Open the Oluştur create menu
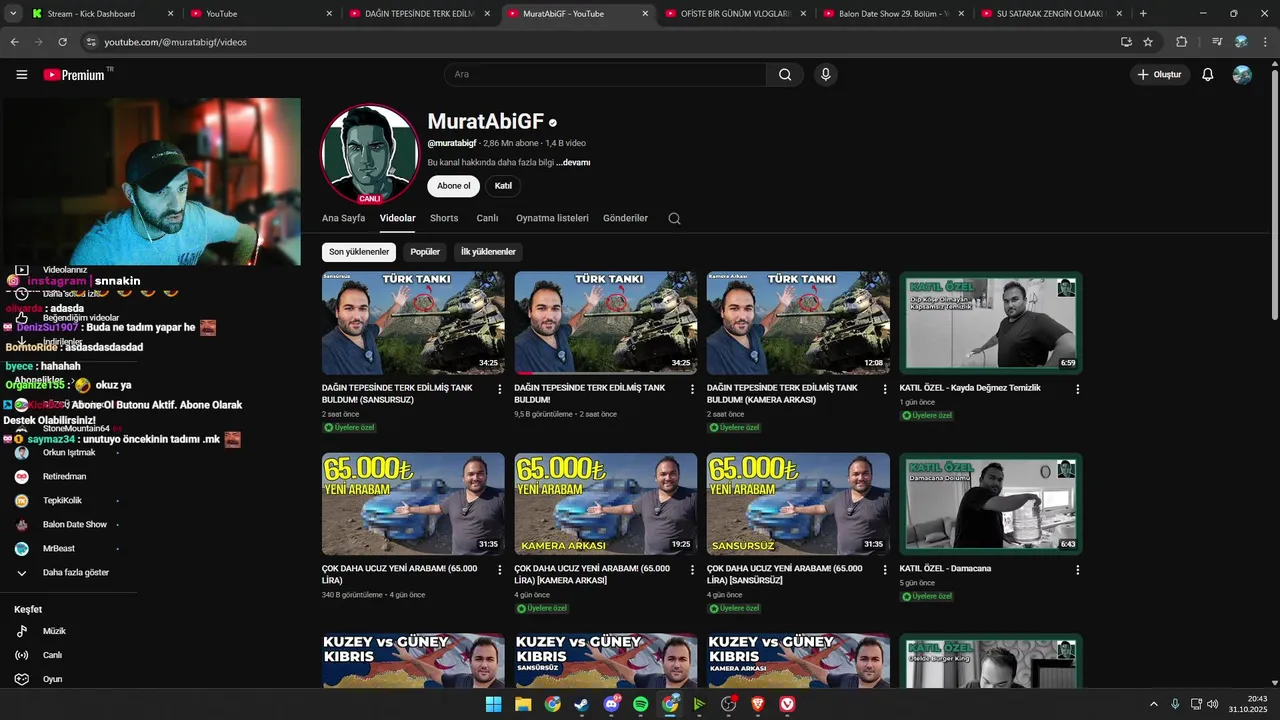 tap(1160, 74)
